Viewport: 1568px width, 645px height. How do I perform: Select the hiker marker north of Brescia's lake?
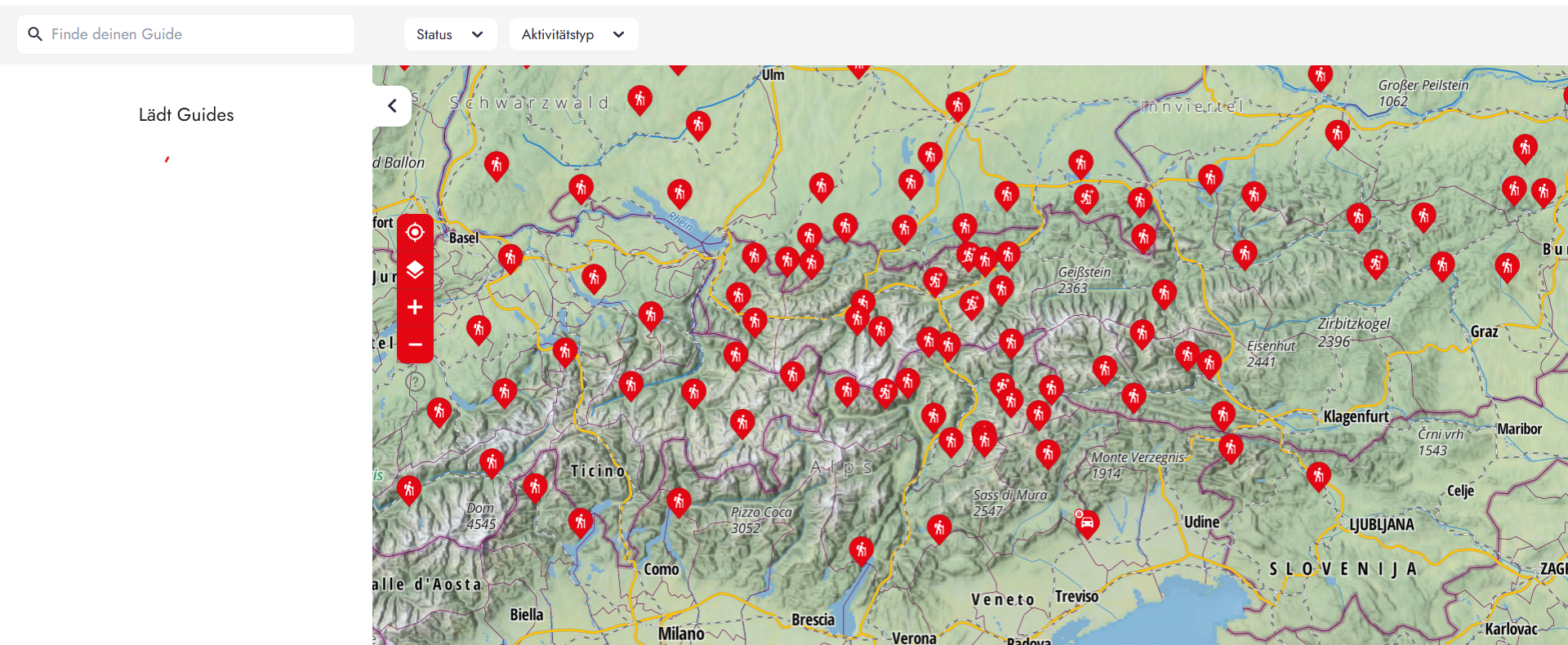[861, 550]
